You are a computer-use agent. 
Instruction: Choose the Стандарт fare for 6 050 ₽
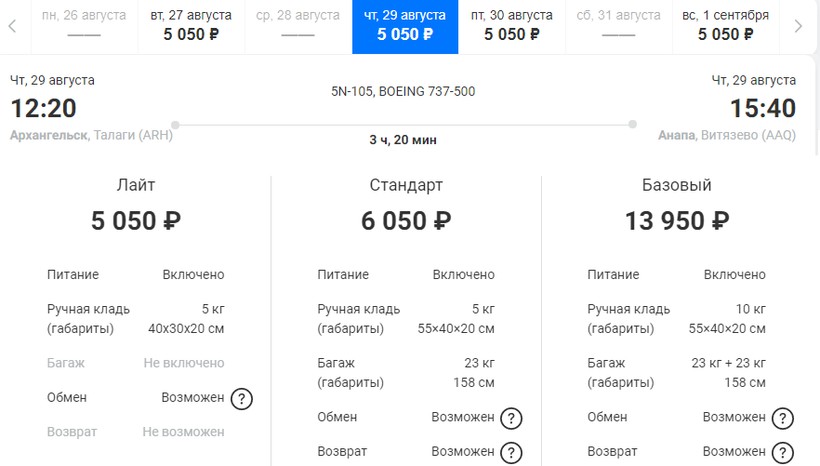(x=406, y=221)
